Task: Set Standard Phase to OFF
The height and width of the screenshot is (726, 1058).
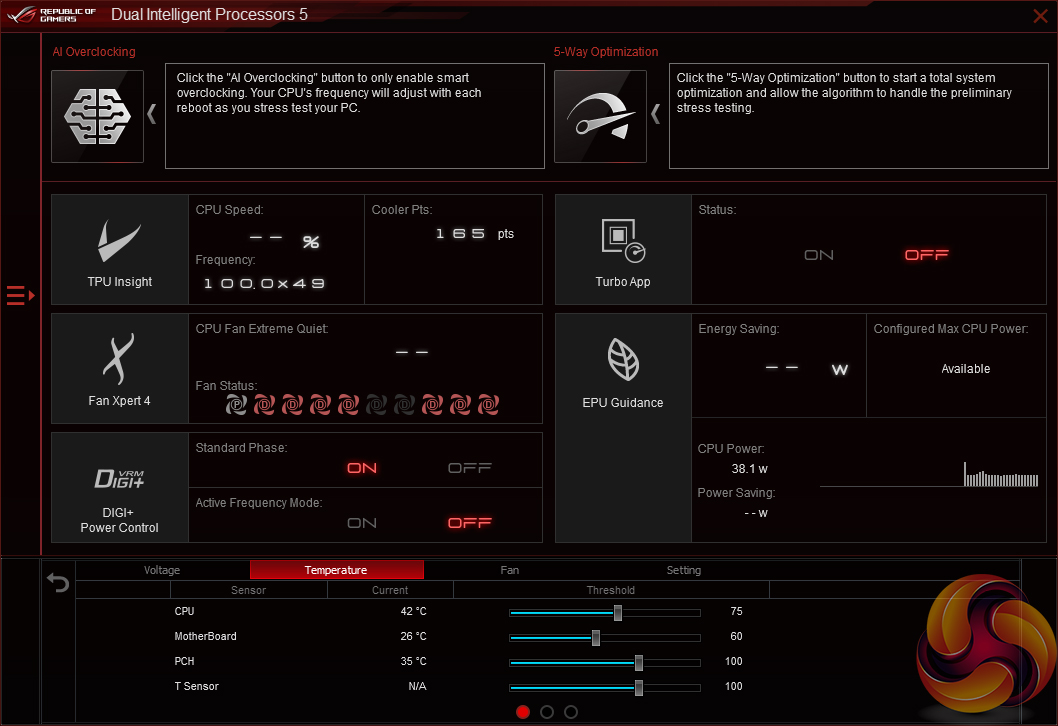Action: point(469,468)
